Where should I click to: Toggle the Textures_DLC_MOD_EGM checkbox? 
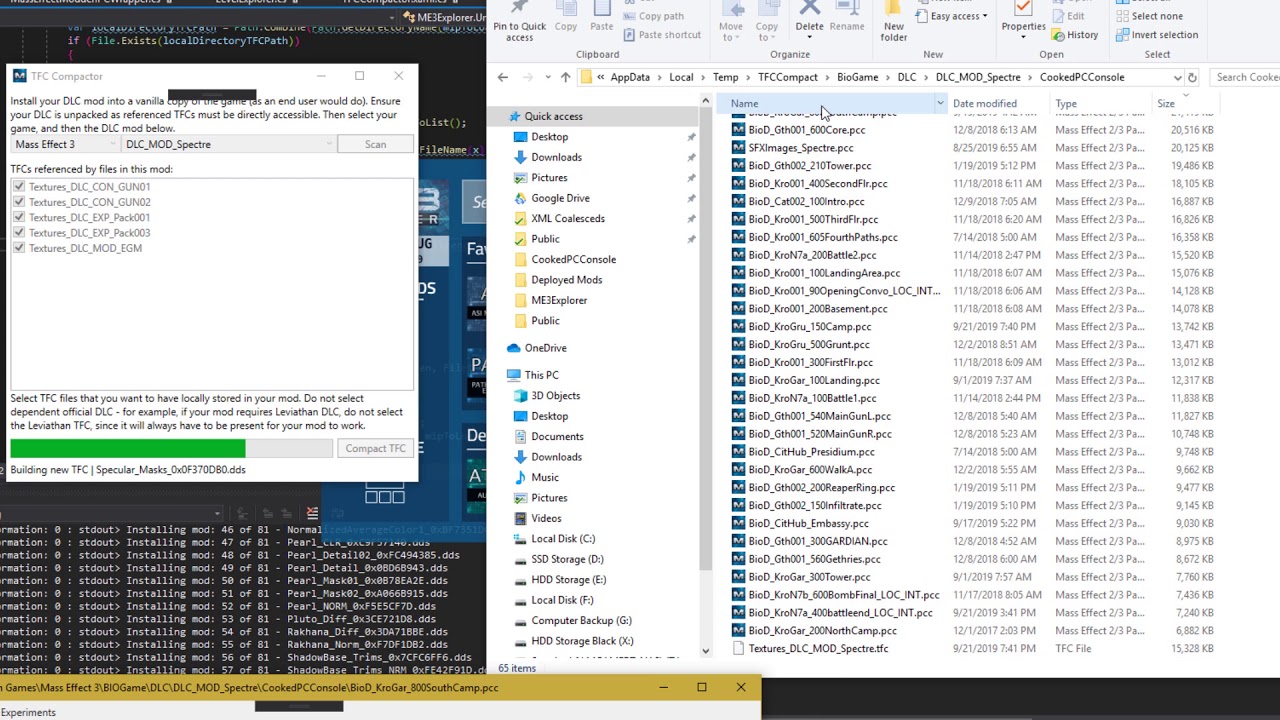tap(18, 248)
